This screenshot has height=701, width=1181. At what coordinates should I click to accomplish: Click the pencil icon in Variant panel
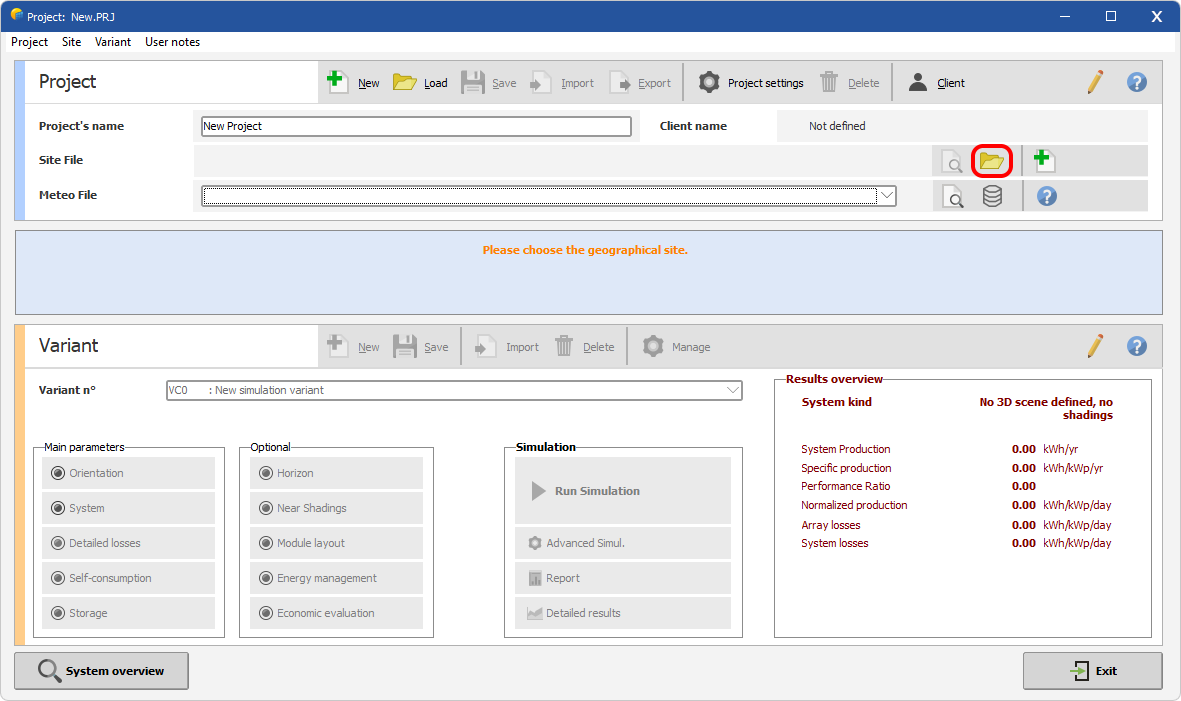click(1095, 346)
